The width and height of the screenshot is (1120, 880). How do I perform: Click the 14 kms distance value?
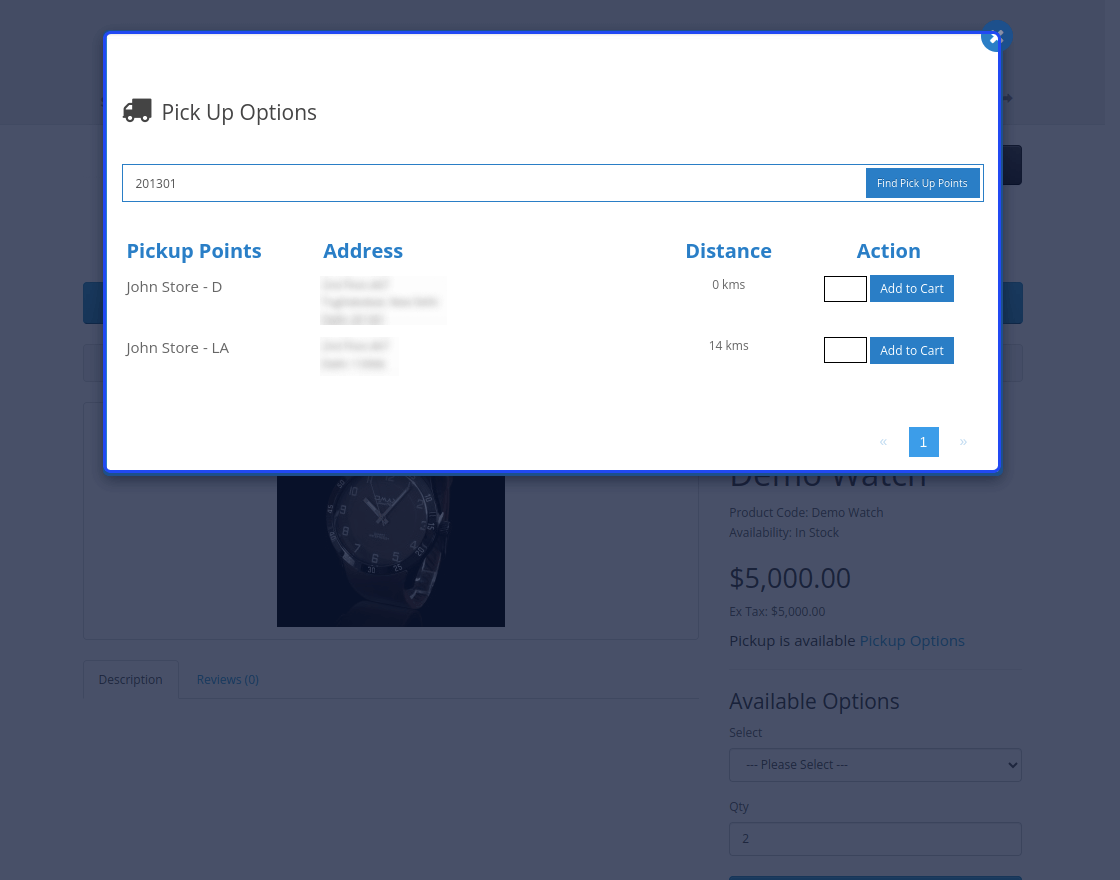click(728, 346)
